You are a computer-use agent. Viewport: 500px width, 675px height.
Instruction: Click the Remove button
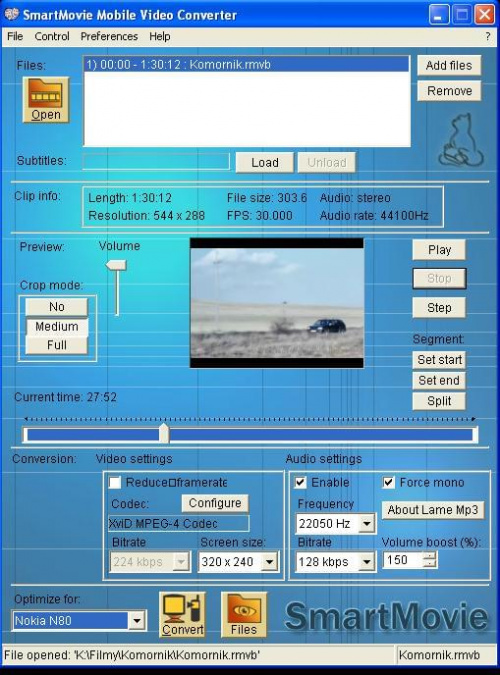coord(449,91)
